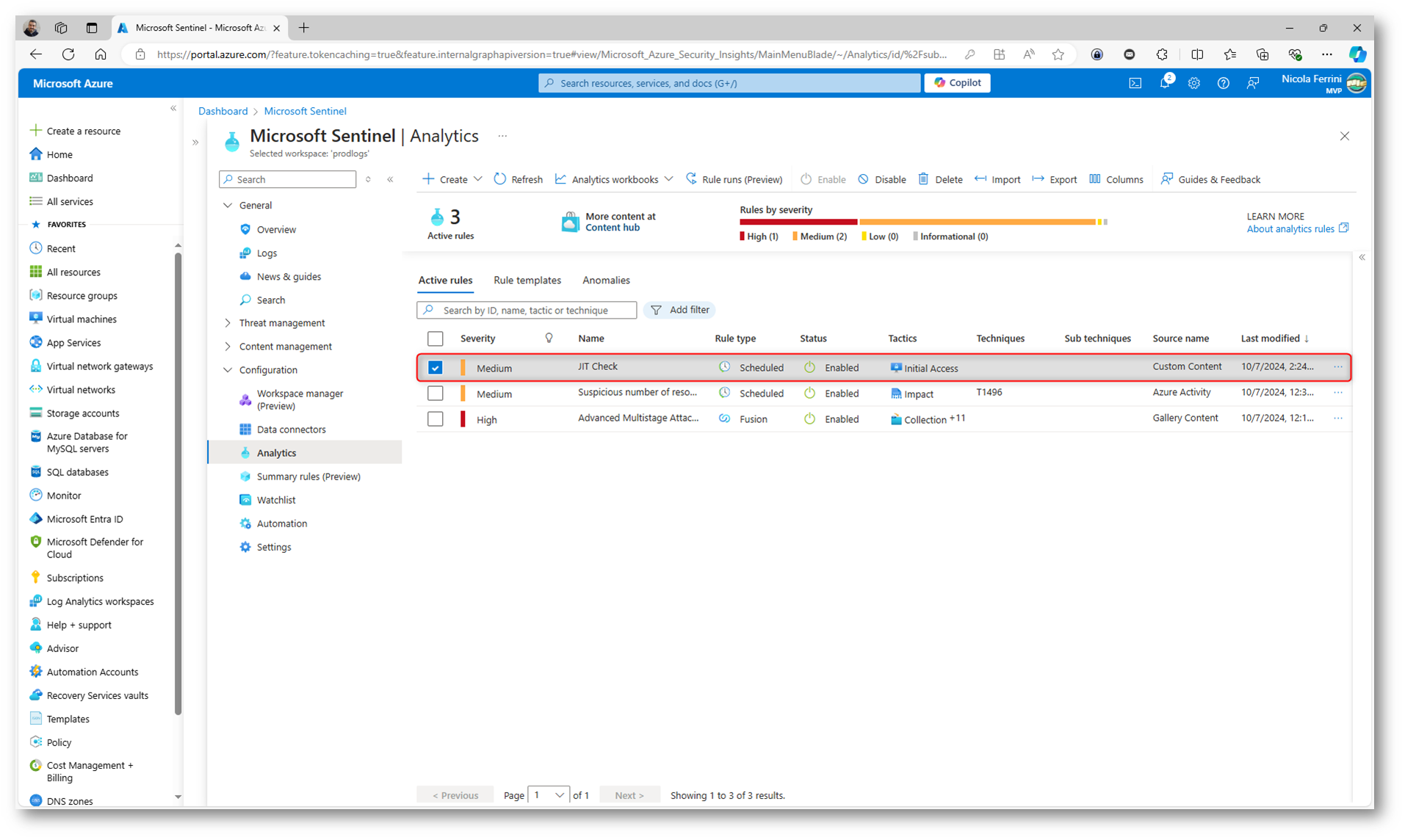
Task: Open Watchlist menu item
Action: tap(276, 500)
